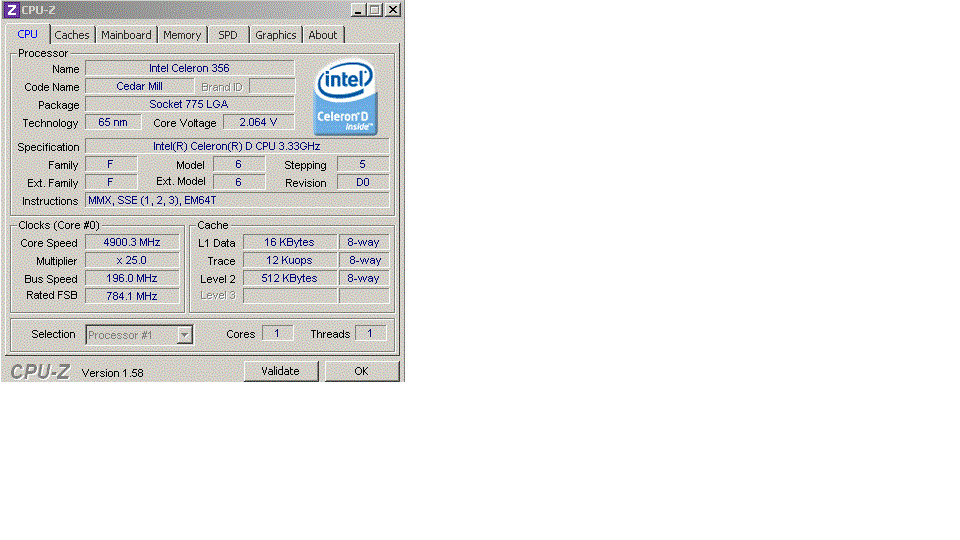Click the Validate button

tap(280, 371)
